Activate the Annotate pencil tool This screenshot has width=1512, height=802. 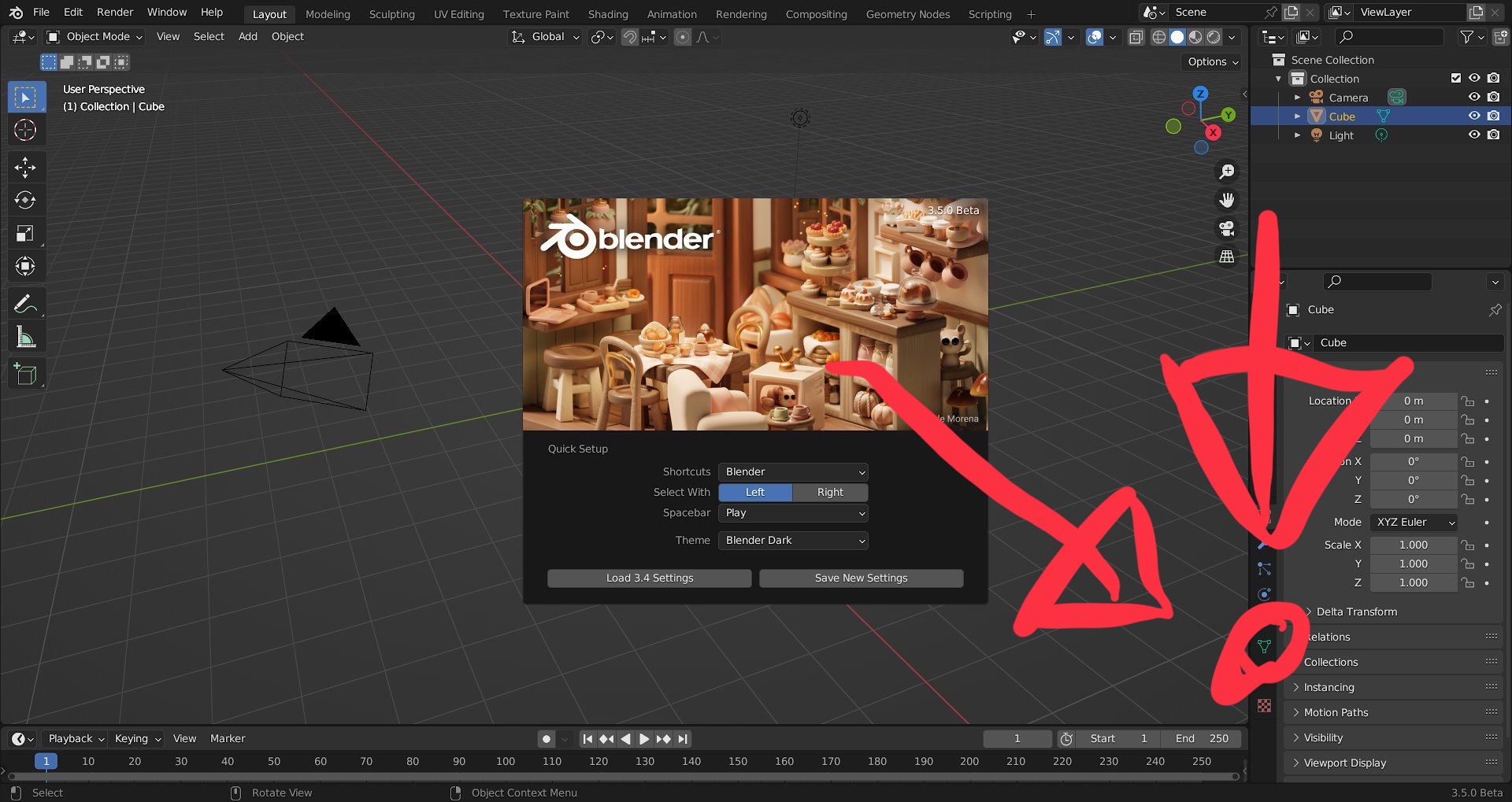(25, 304)
